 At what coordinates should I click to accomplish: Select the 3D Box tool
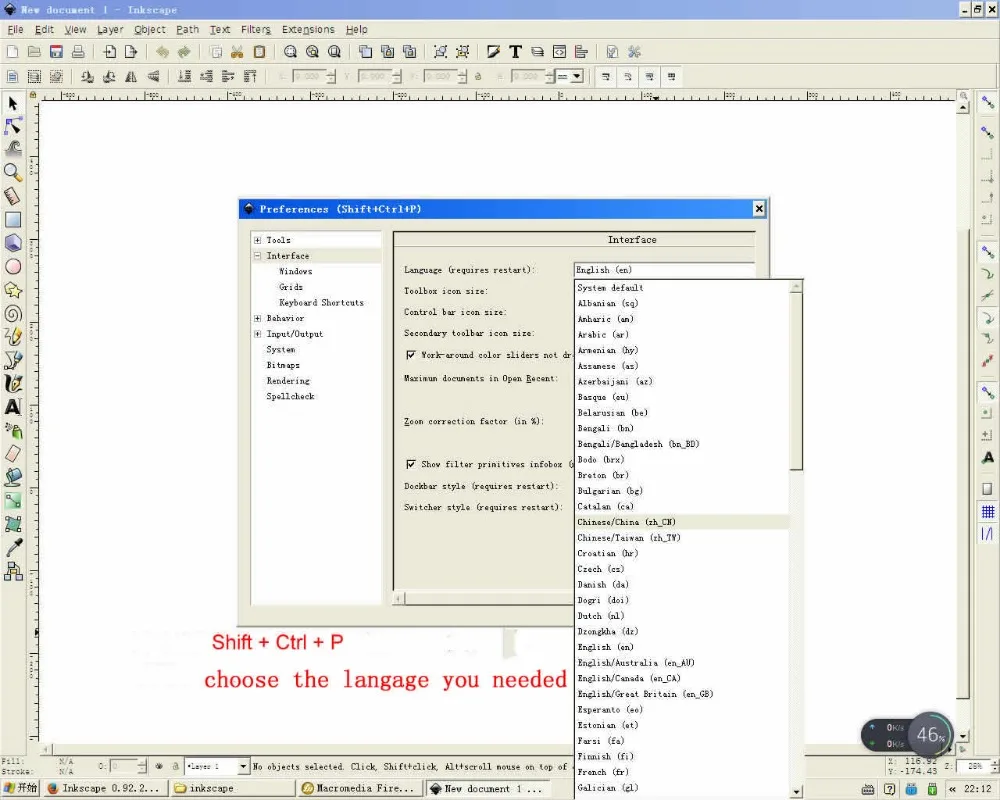click(13, 243)
